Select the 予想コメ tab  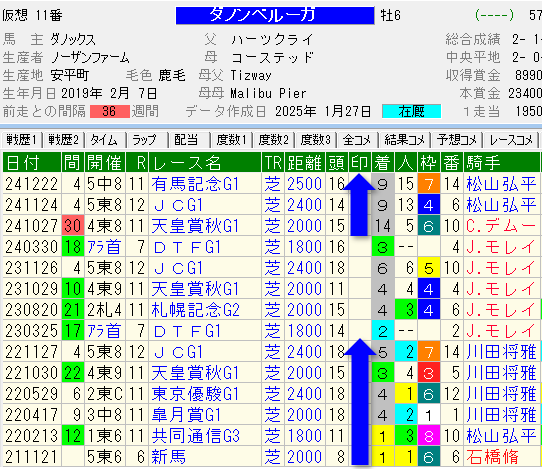[457, 140]
